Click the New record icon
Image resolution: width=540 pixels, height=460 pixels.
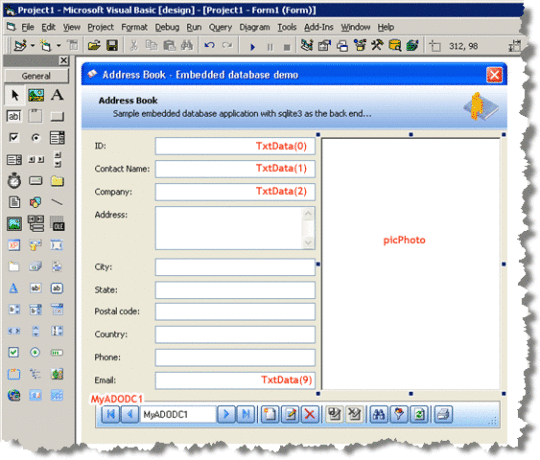coord(270,414)
